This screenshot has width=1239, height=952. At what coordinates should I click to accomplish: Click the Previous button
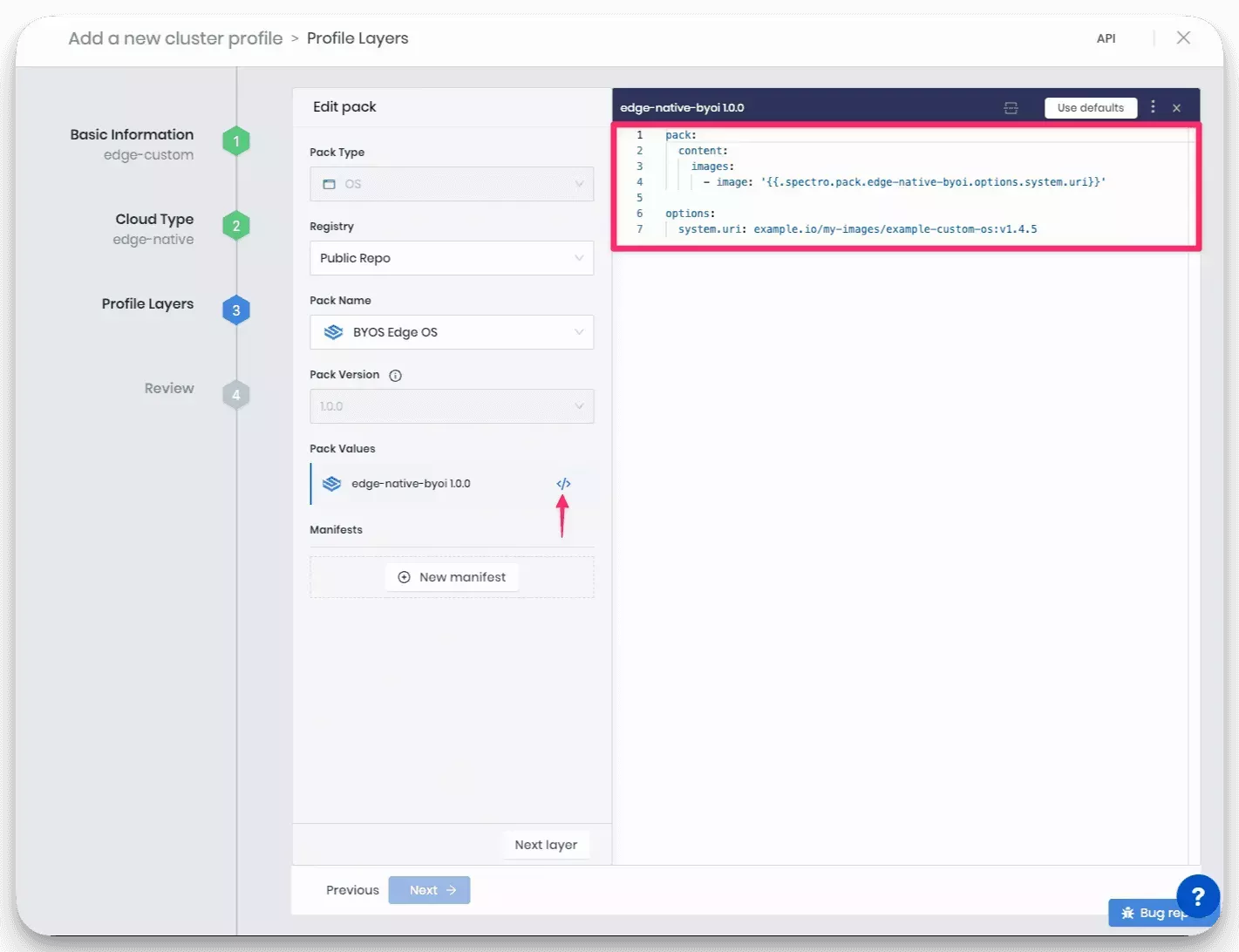pos(351,889)
